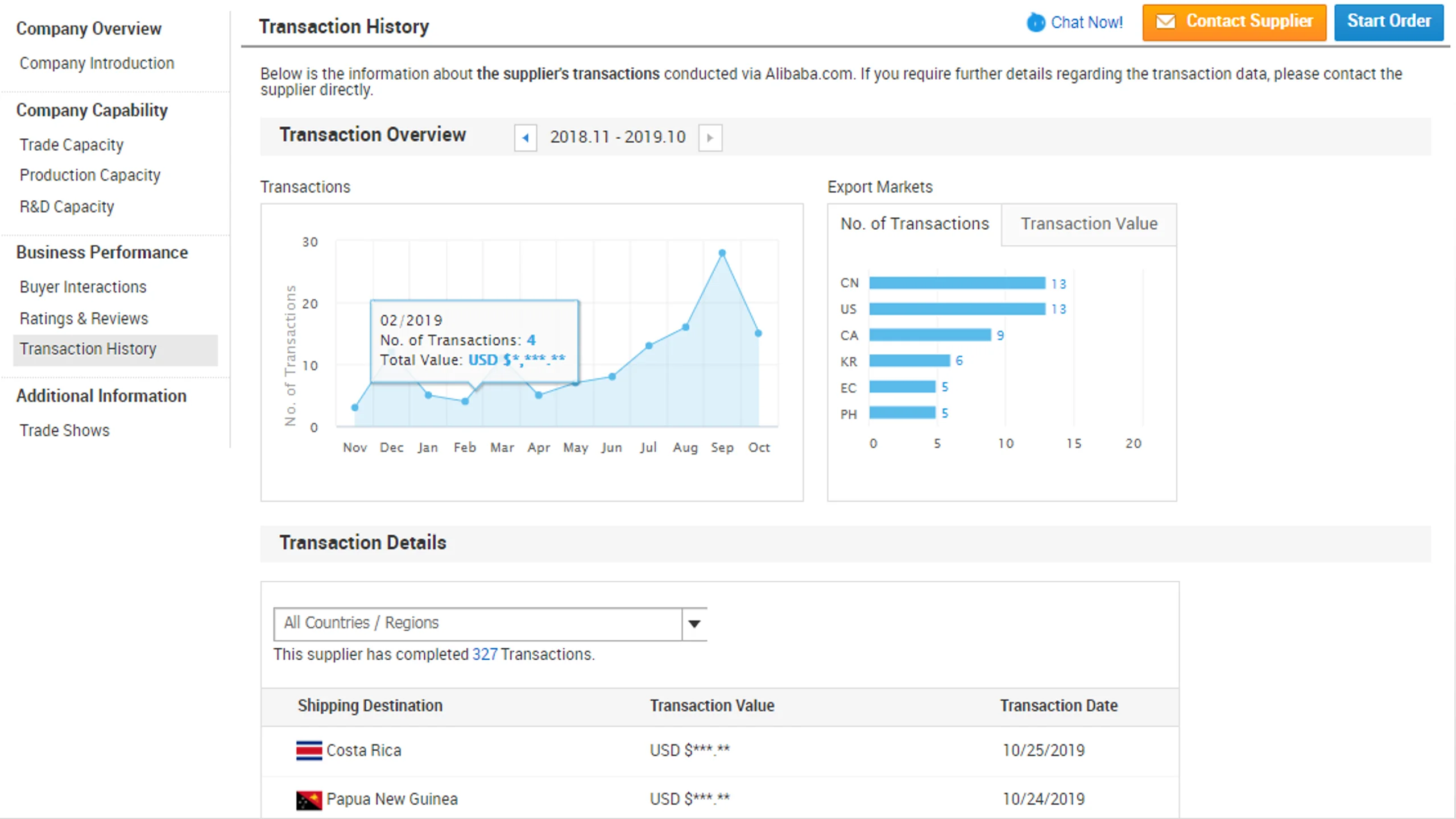This screenshot has width=1456, height=819.
Task: Go to Trade Shows page
Action: point(64,431)
